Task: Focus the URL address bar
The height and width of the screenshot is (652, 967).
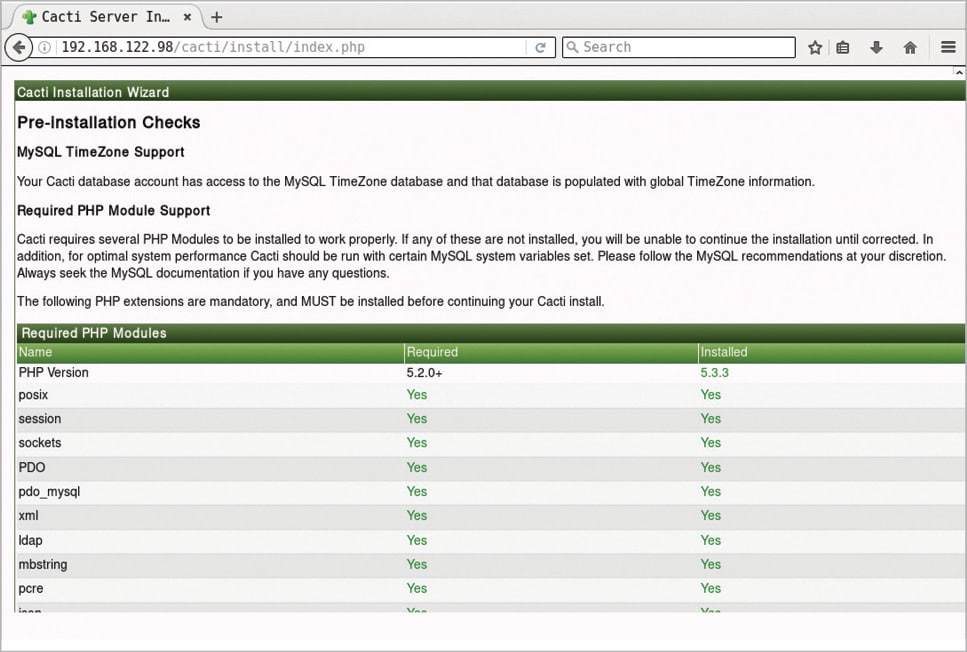Action: click(290, 47)
